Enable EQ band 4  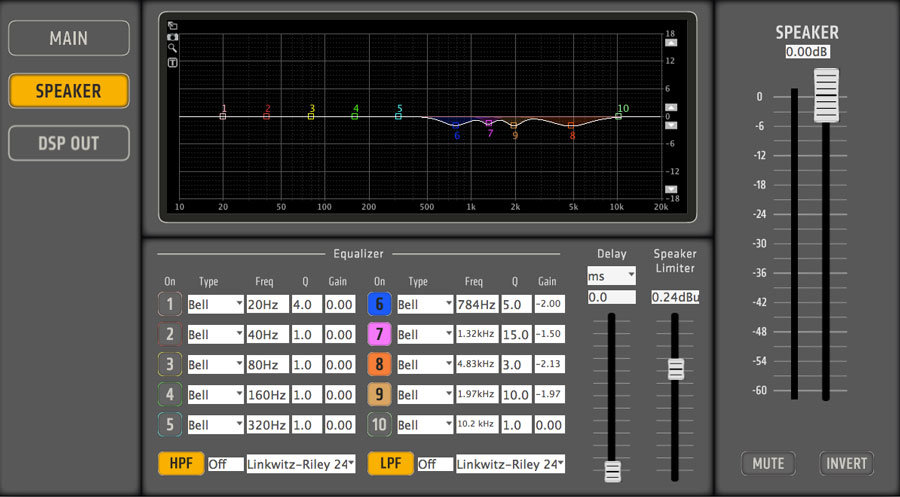tap(170, 394)
